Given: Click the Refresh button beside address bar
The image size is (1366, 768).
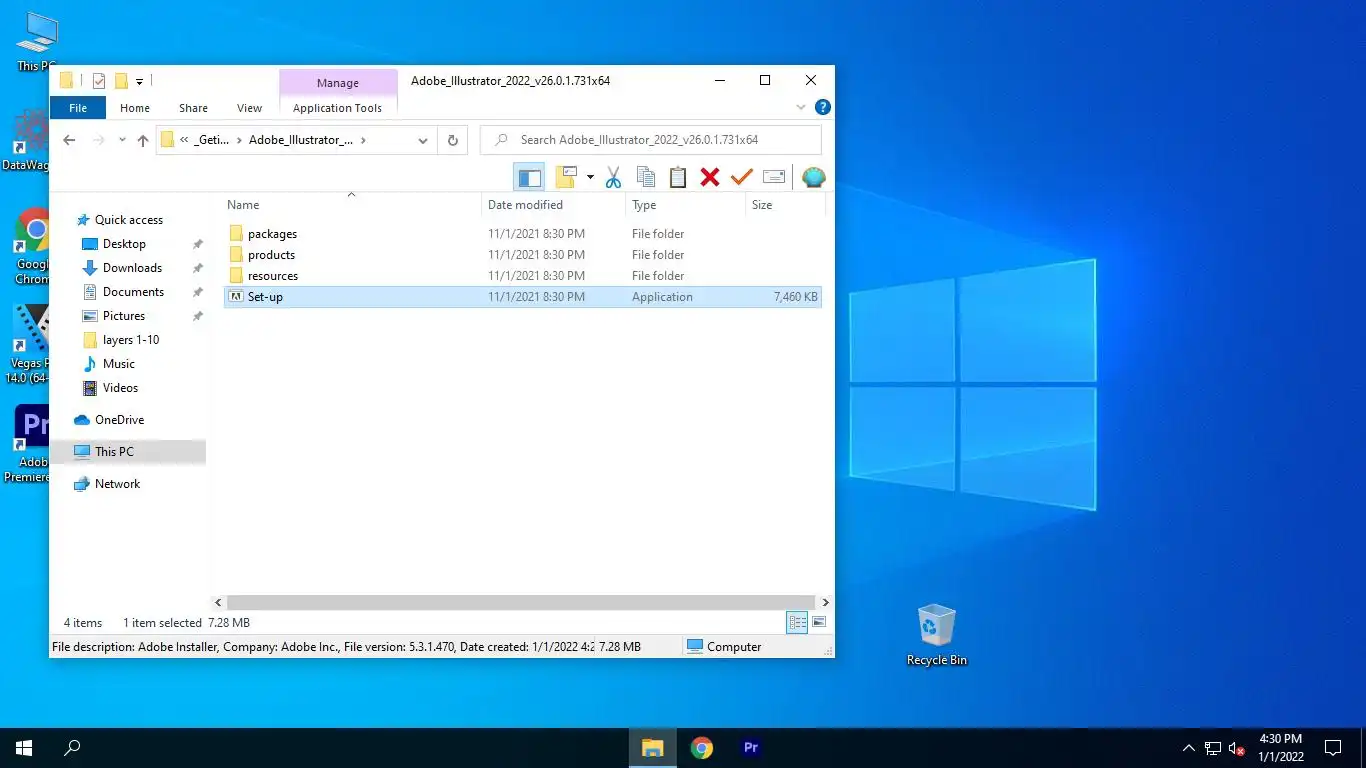Looking at the screenshot, I should (453, 140).
